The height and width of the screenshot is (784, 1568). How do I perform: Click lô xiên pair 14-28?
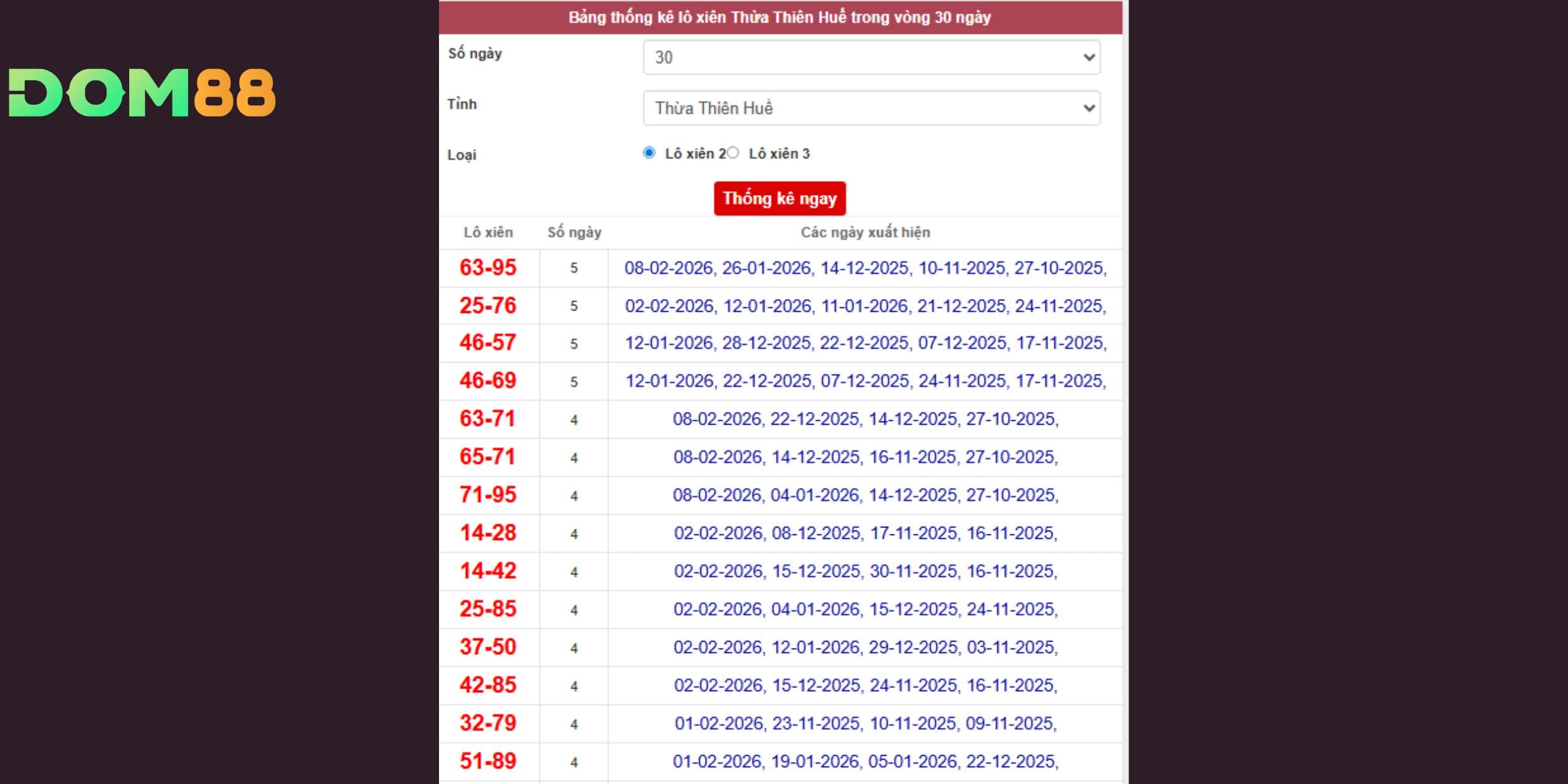coord(488,533)
